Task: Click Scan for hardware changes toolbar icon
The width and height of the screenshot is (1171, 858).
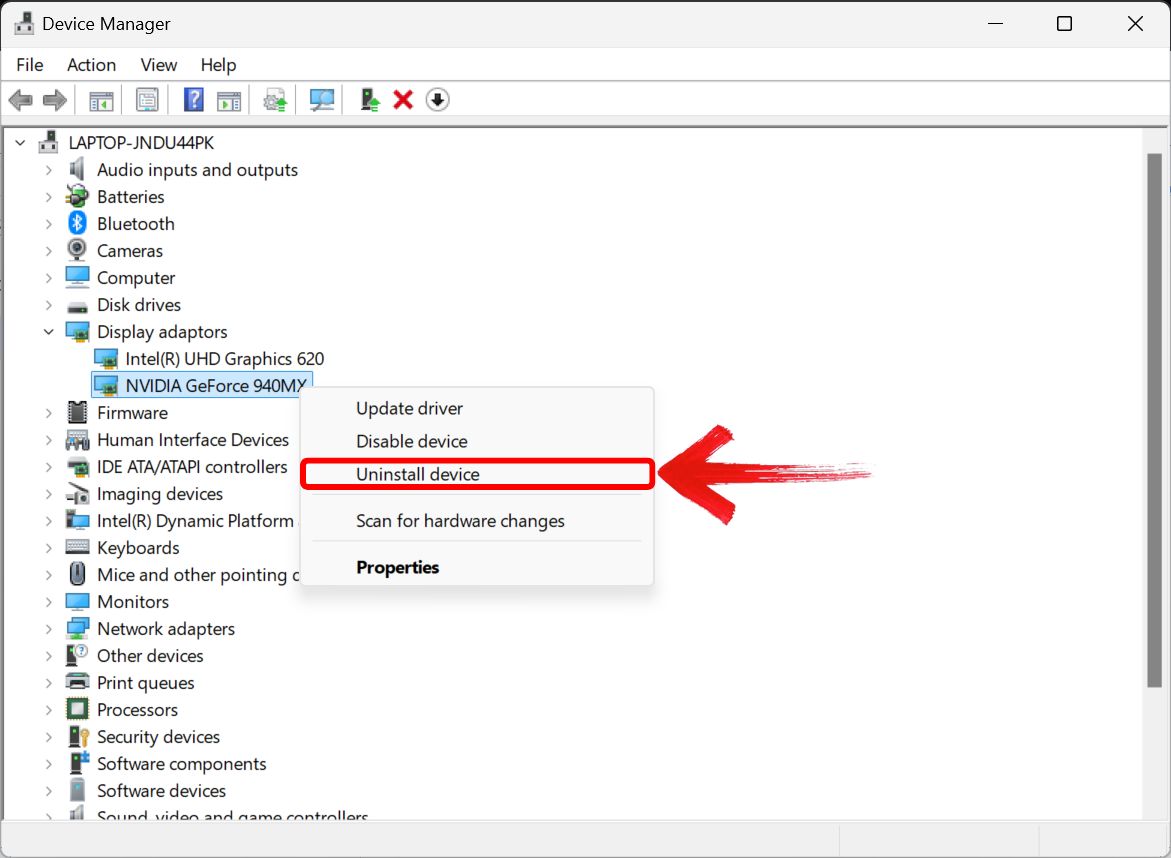Action: (322, 100)
